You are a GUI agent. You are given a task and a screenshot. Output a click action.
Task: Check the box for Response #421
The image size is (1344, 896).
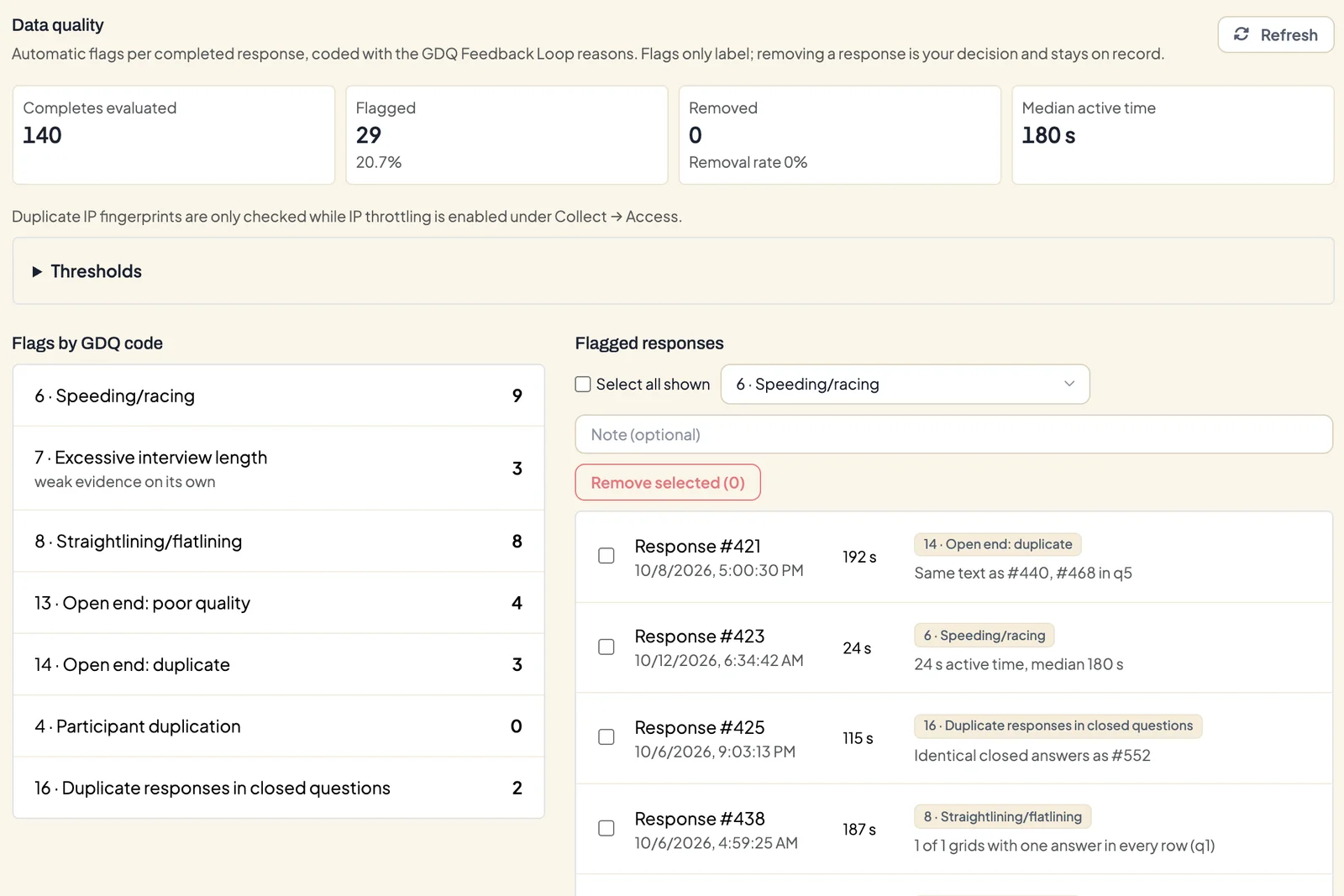[606, 556]
